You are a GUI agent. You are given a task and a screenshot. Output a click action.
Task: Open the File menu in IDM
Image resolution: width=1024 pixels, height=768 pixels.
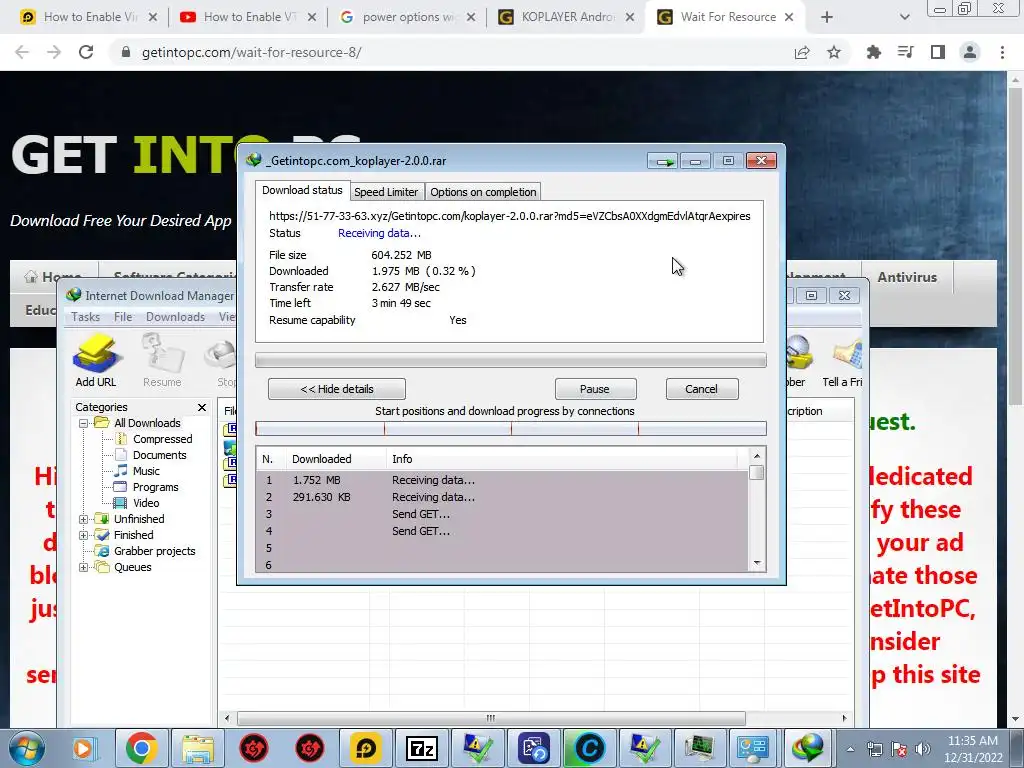123,317
